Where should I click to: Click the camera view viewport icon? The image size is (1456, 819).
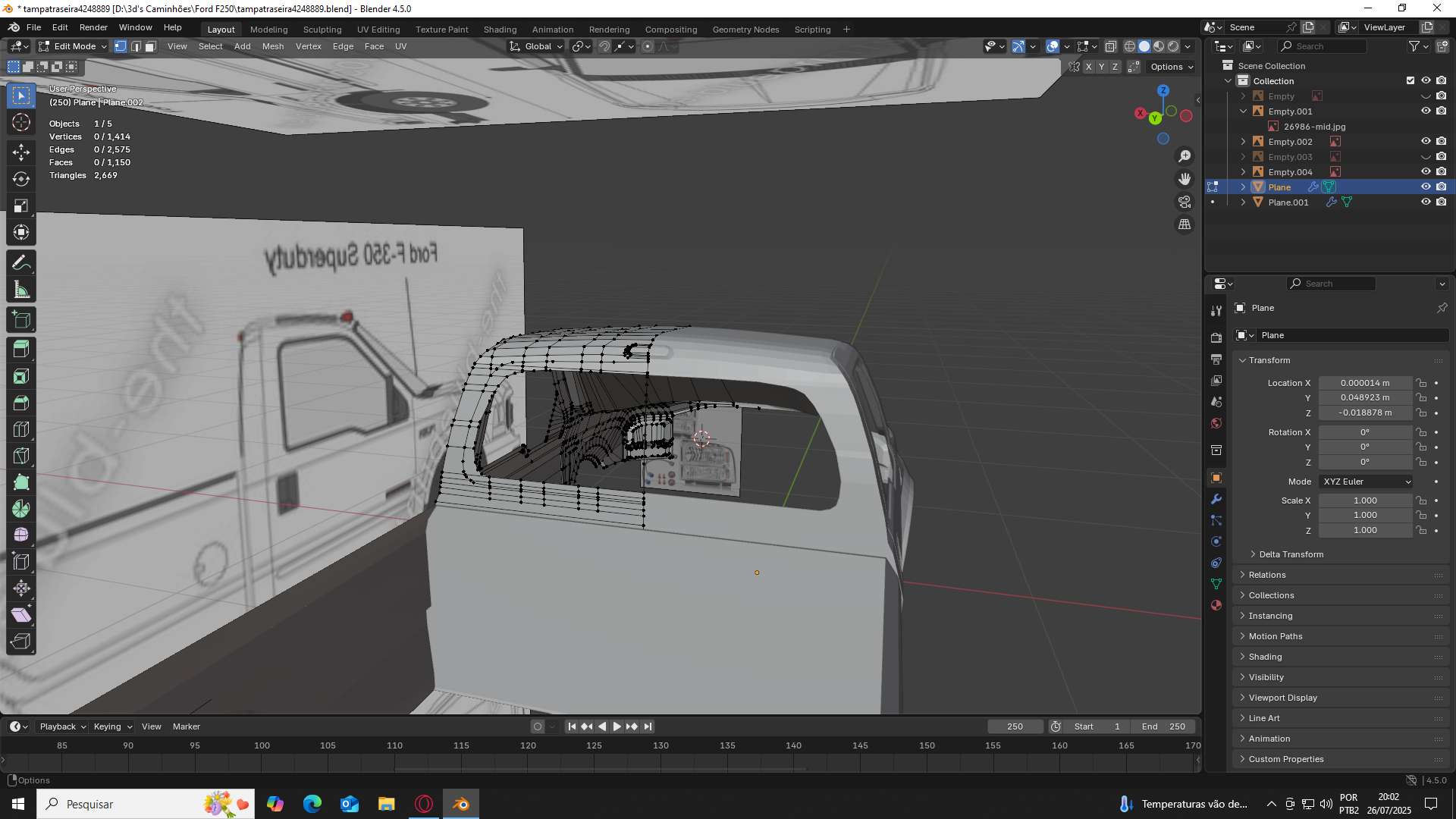point(1184,202)
